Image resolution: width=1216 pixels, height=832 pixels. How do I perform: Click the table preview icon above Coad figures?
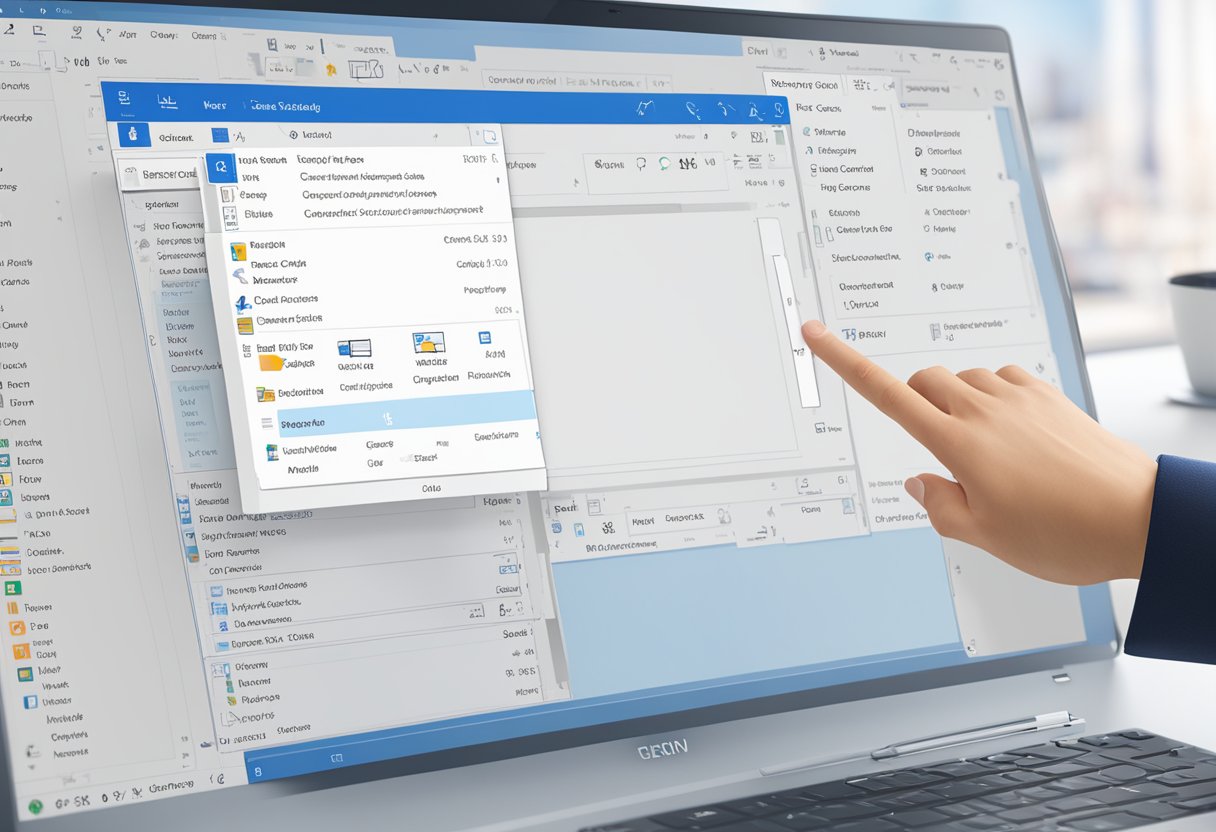[357, 348]
